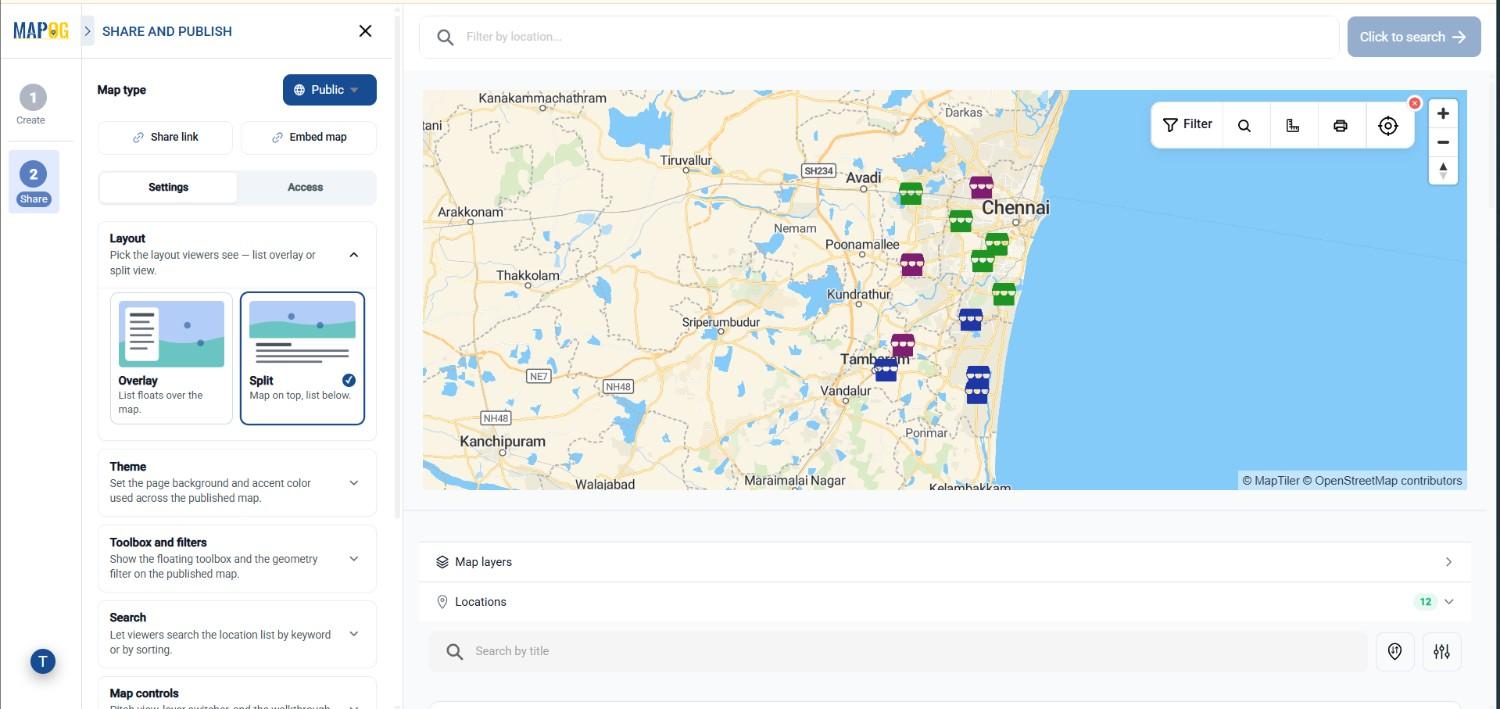
Task: Click the Locations pin icon
Action: point(442,602)
